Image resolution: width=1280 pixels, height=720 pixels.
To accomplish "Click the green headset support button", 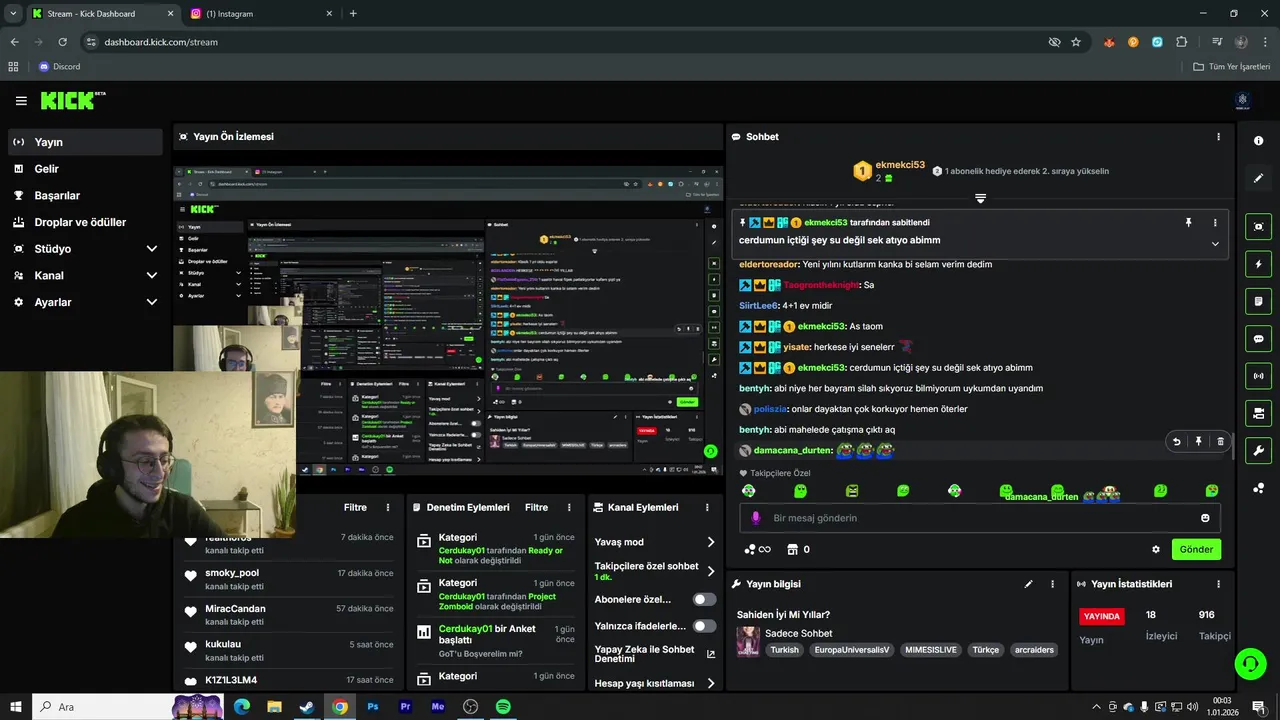I will 1249,663.
